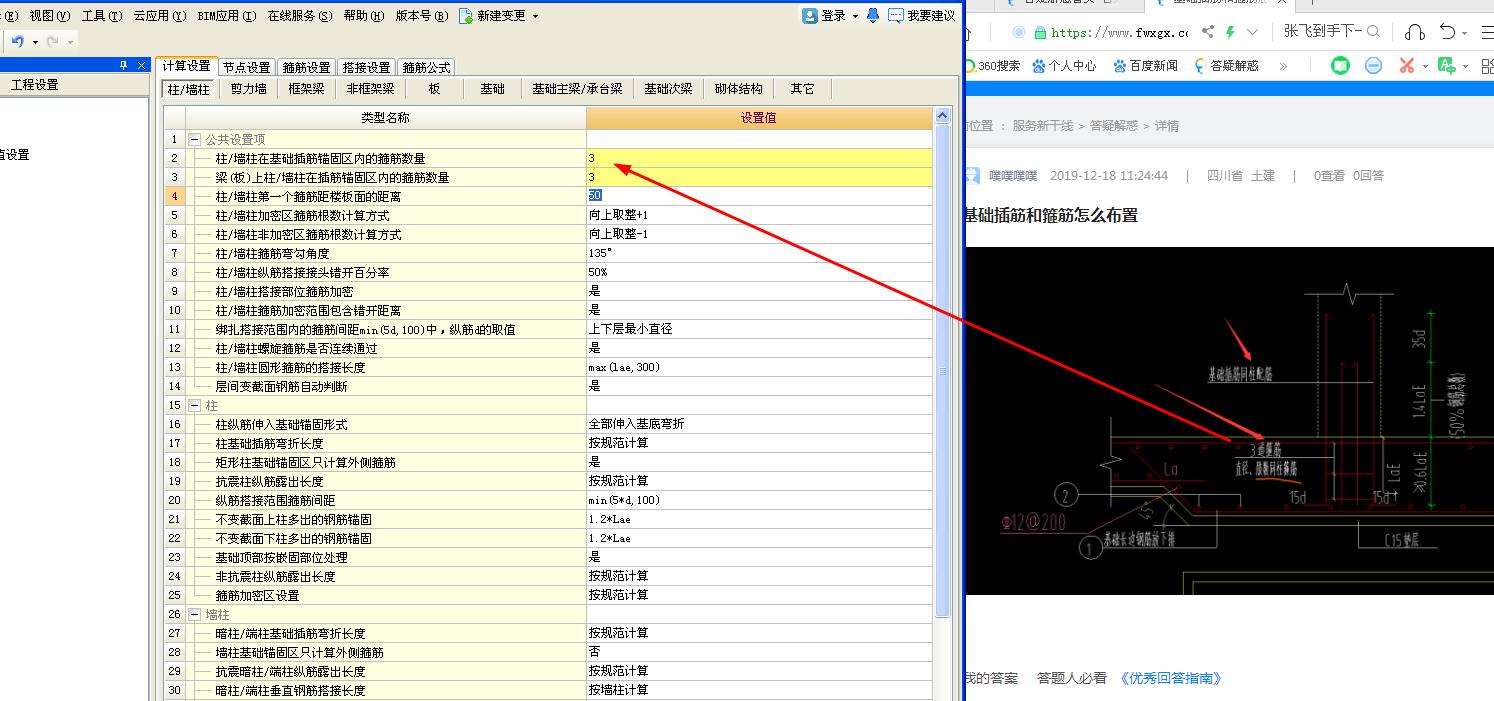This screenshot has width=1494, height=701.
Task: Select the 非框架梁 component tab
Action: pyautogui.click(x=371, y=89)
